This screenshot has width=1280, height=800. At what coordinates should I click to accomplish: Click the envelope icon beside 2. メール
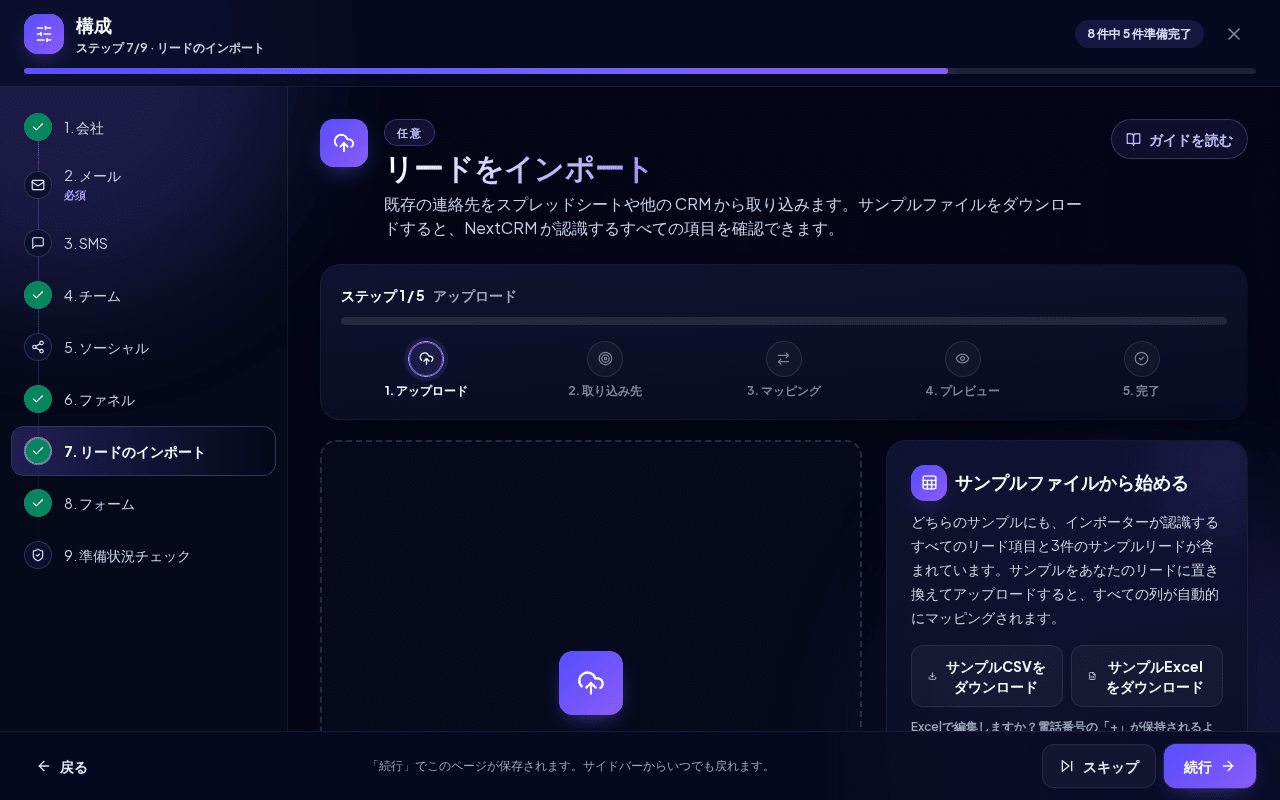[x=38, y=185]
